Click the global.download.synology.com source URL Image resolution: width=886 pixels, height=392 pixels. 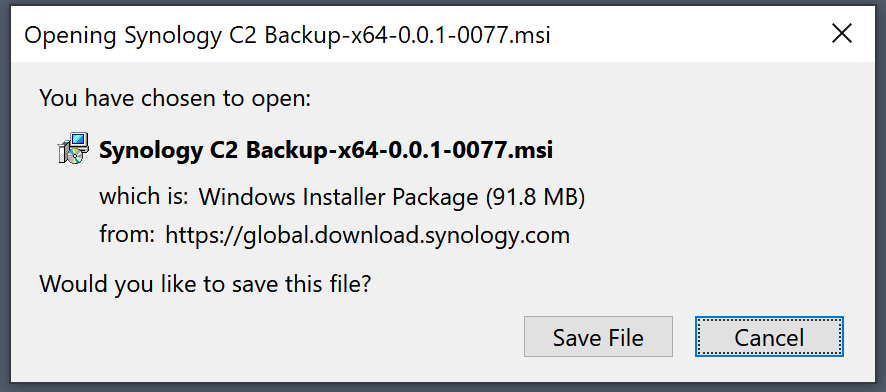[367, 235]
